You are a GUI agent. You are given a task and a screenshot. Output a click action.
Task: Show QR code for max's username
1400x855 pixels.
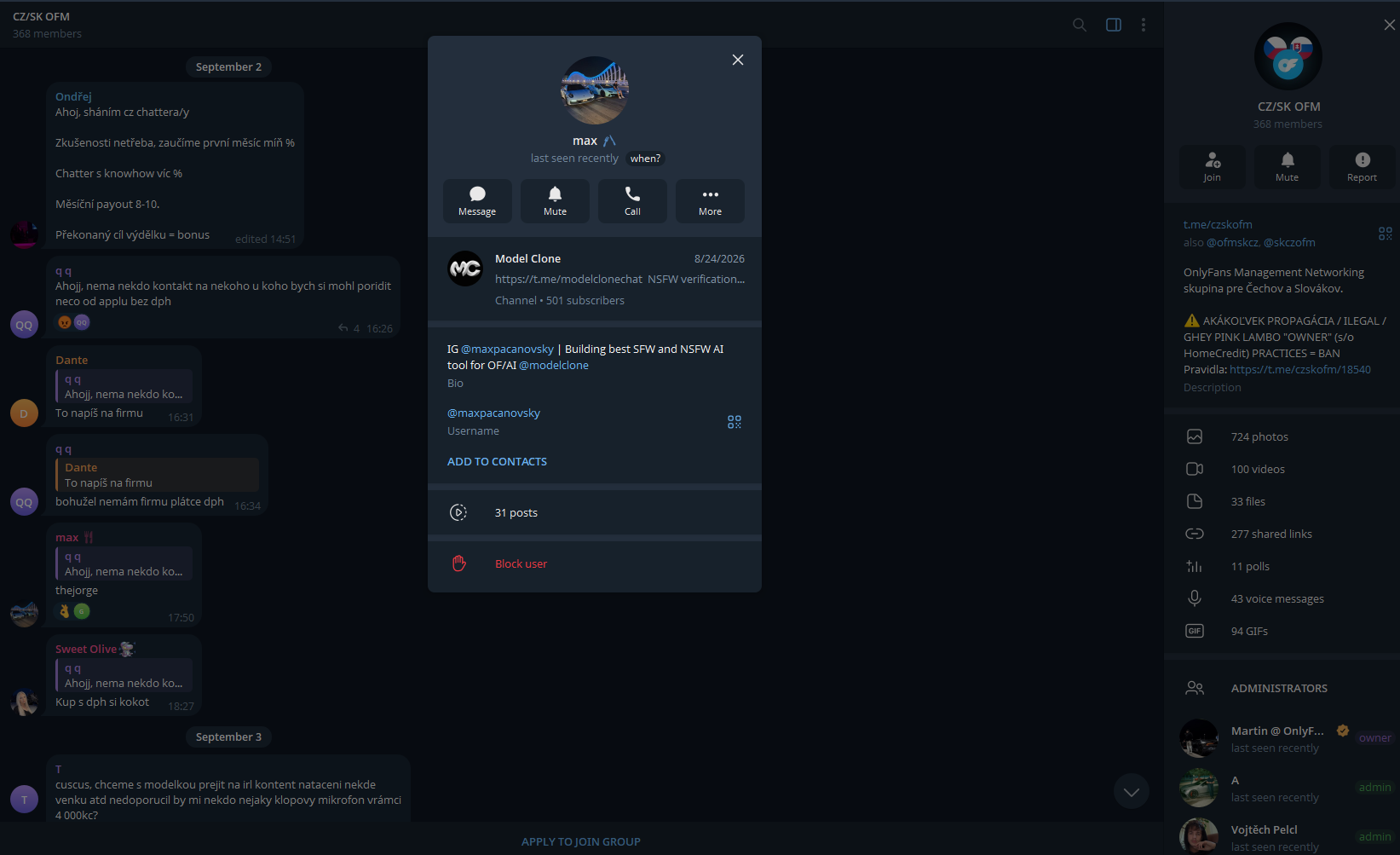pos(735,422)
